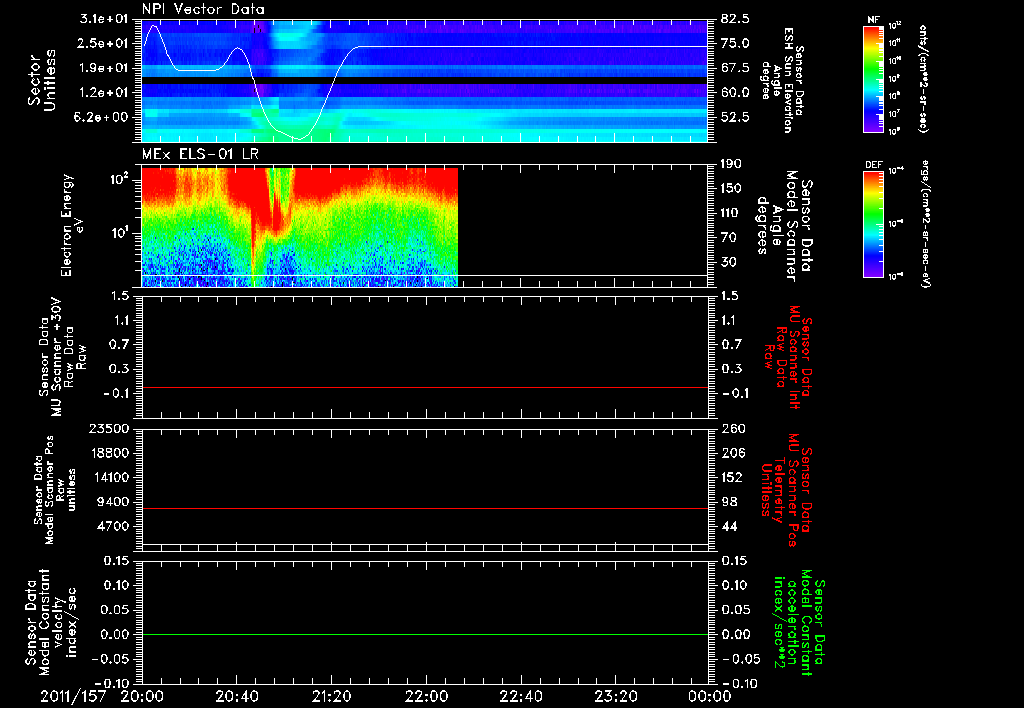This screenshot has width=1024, height=708.
Task: Click the NPI Vector Data title
Action: pos(204,10)
